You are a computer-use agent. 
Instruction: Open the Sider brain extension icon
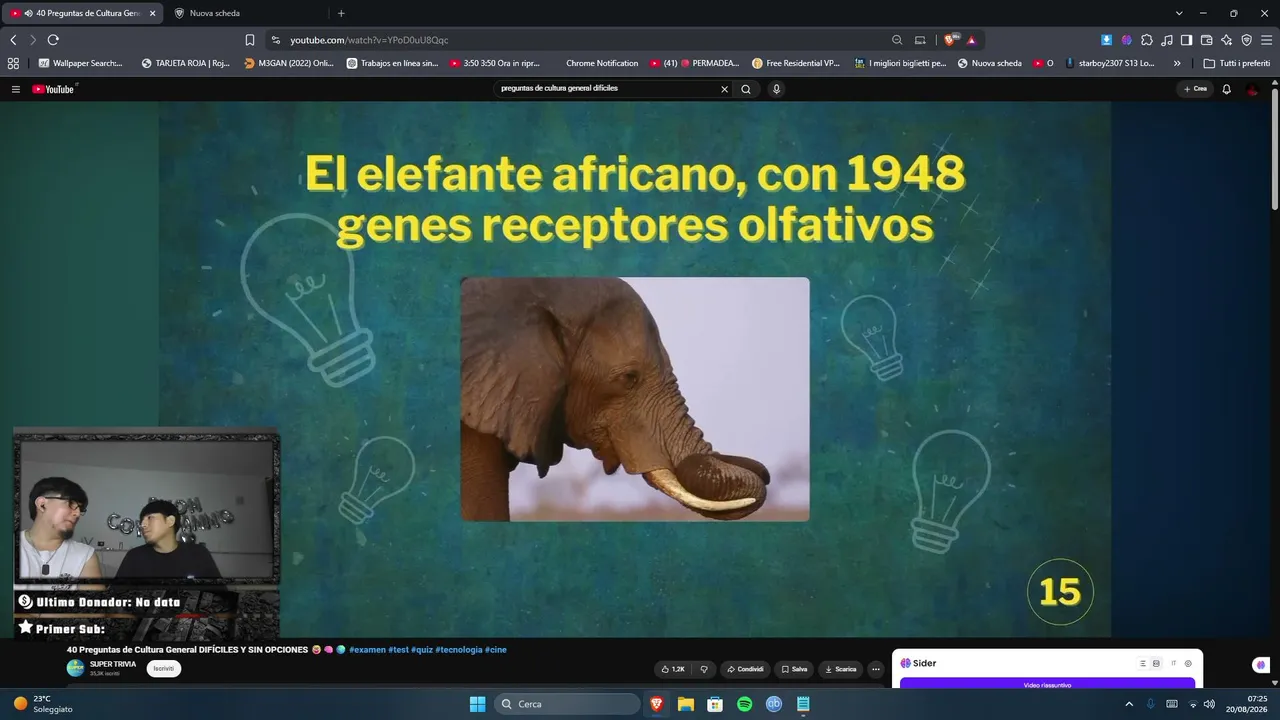1127,40
